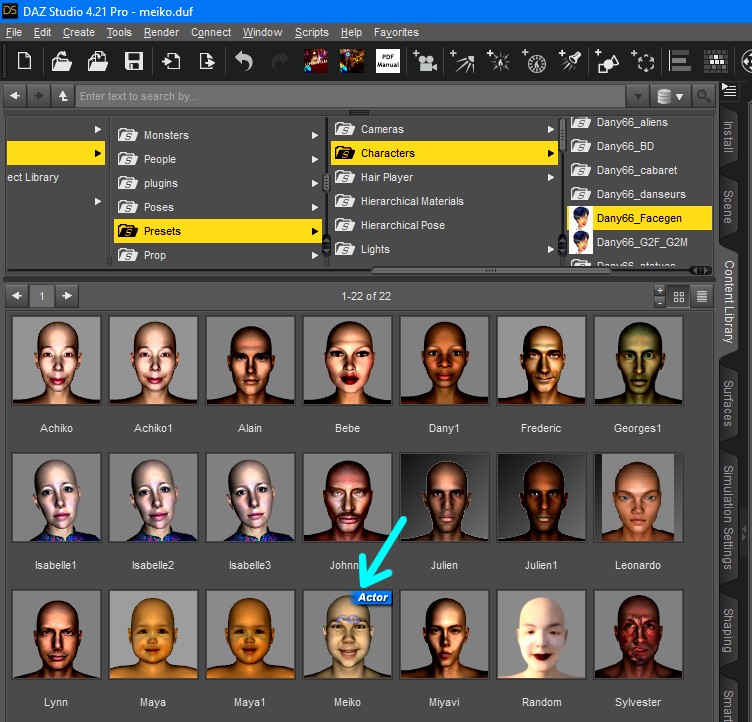This screenshot has width=752, height=722.
Task: Create a new primitive shape icon
Action: coord(607,61)
